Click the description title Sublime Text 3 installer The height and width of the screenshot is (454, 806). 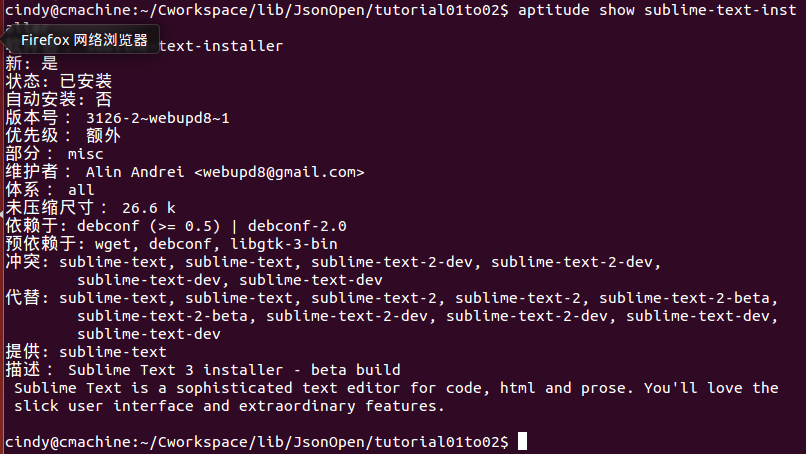(175, 370)
